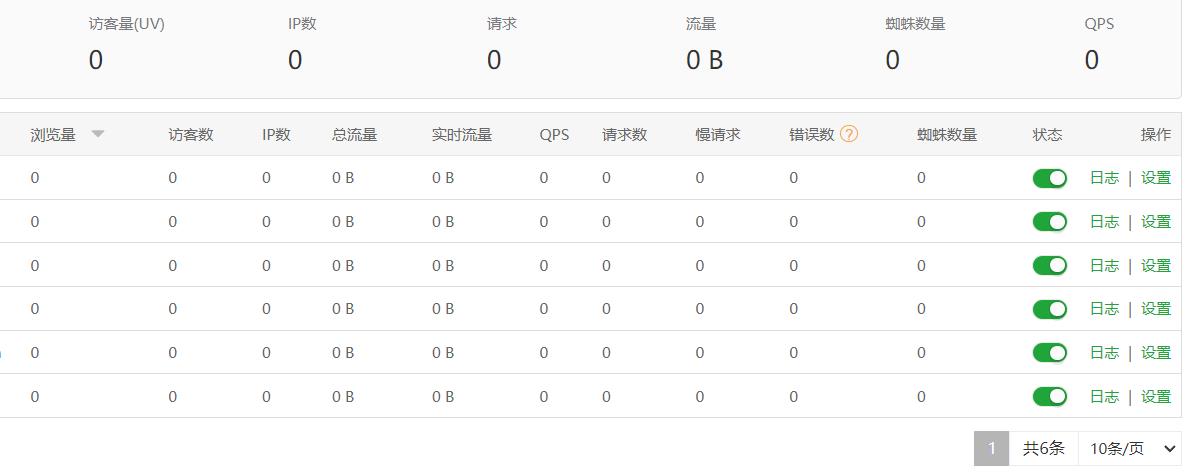Toggle the fifth row status switch

(x=1050, y=352)
